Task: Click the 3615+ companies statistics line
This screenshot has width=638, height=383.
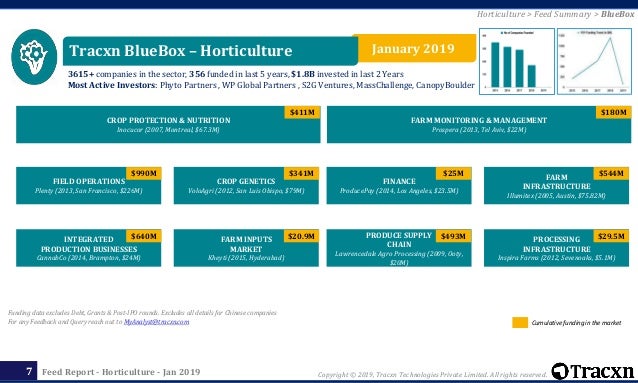Action: pos(236,74)
